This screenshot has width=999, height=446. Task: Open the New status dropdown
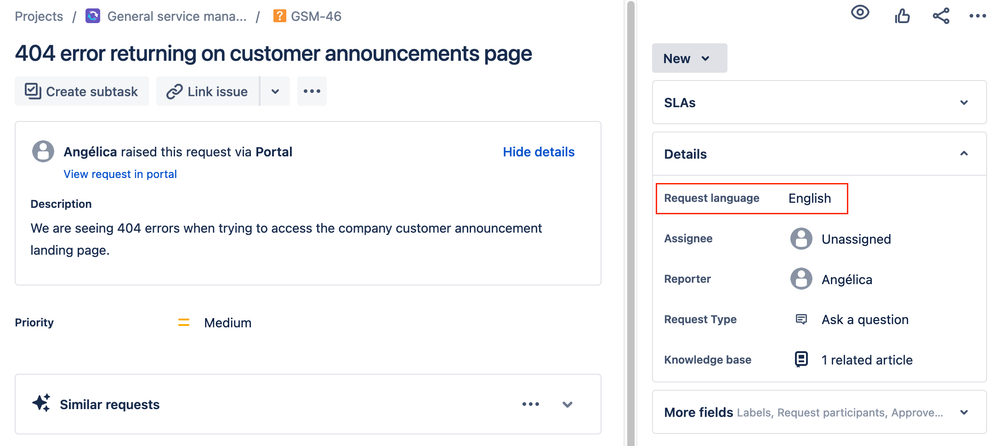[x=689, y=58]
